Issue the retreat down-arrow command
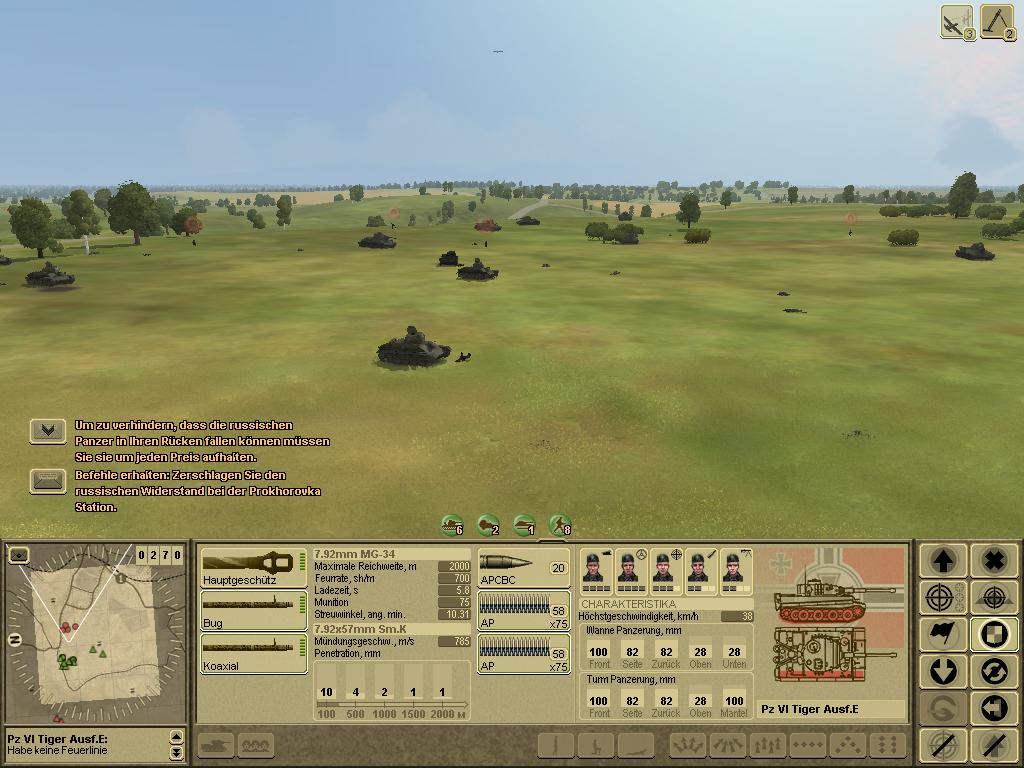Viewport: 1024px width, 768px height. tap(943, 671)
